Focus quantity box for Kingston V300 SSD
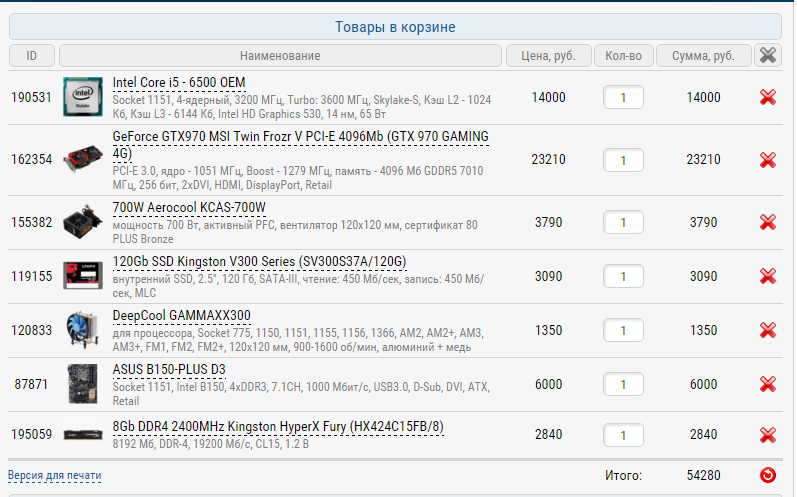This screenshot has height=497, width=797. pyautogui.click(x=623, y=276)
